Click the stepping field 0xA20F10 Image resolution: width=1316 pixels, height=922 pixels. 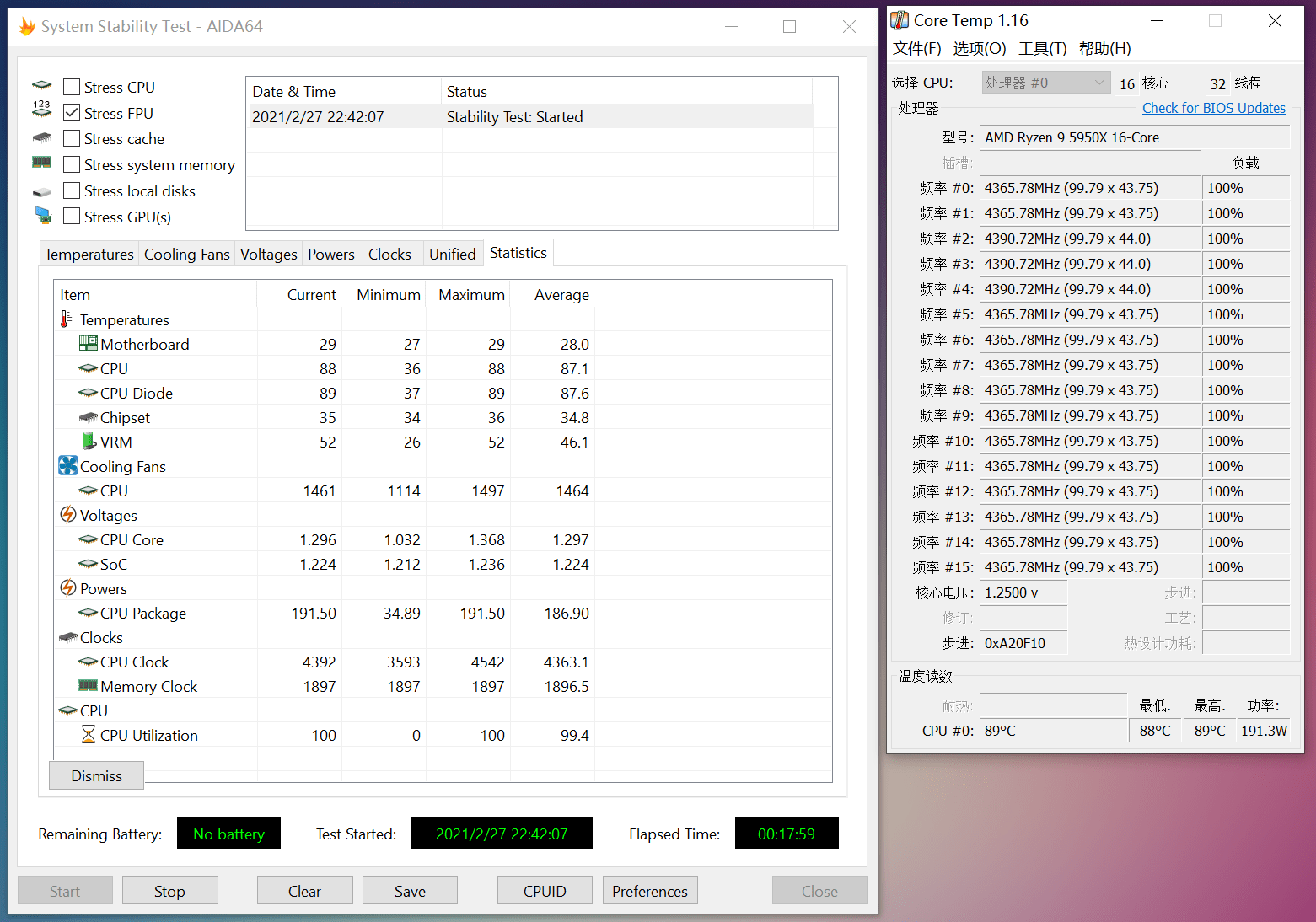click(x=1023, y=643)
